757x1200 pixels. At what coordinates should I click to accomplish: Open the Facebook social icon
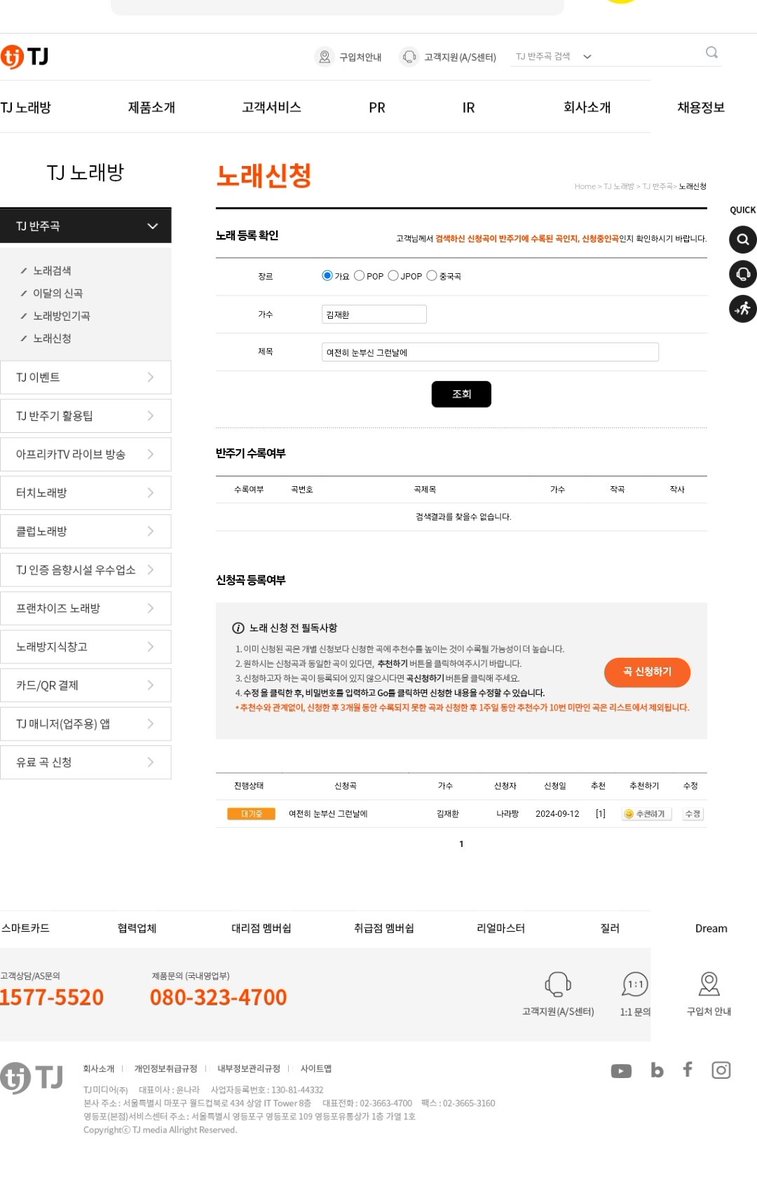pos(687,1069)
